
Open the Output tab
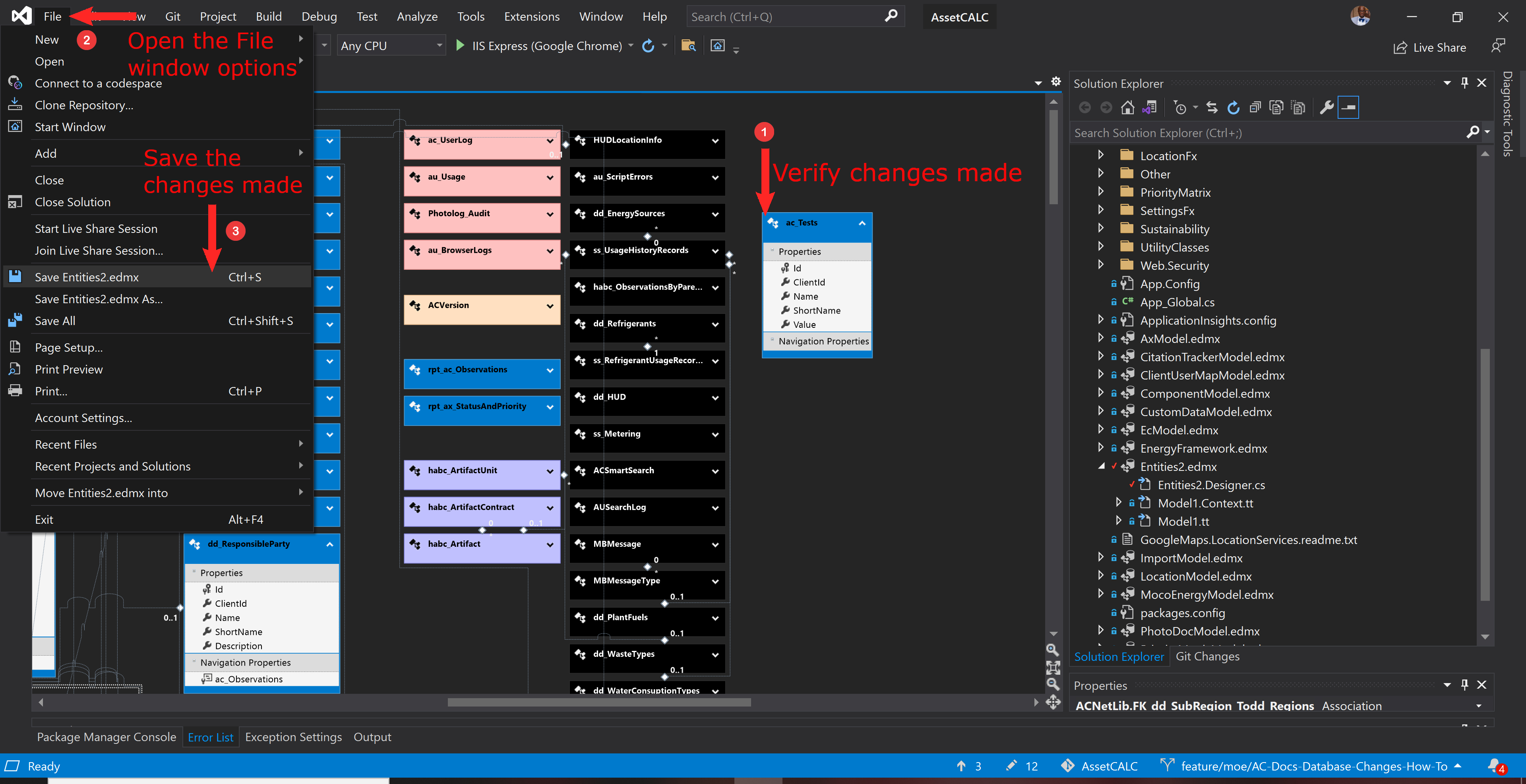click(x=372, y=737)
